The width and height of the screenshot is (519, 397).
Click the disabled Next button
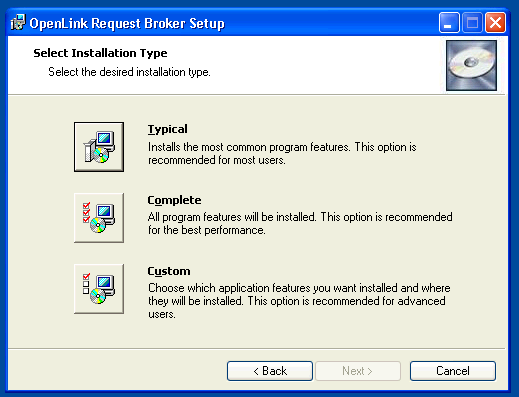(x=358, y=371)
